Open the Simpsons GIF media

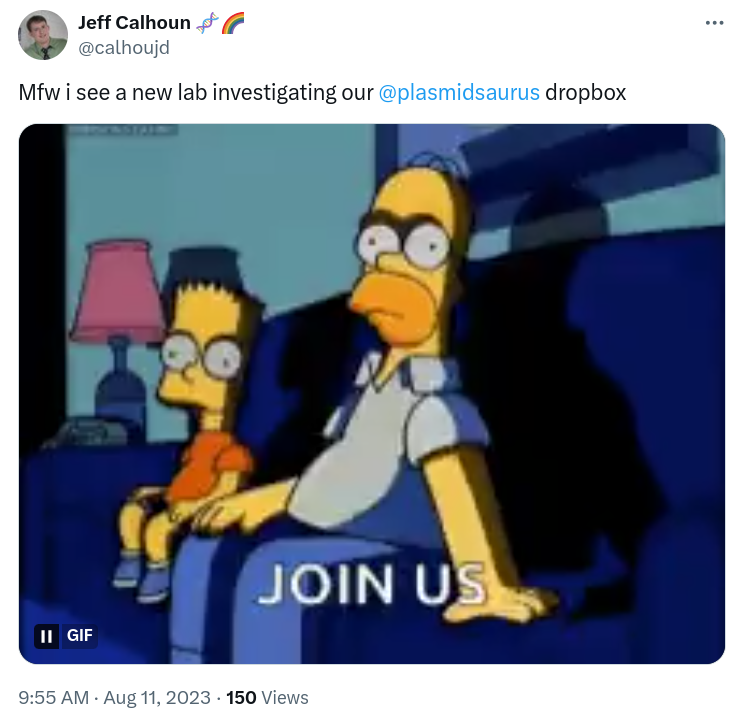(372, 394)
